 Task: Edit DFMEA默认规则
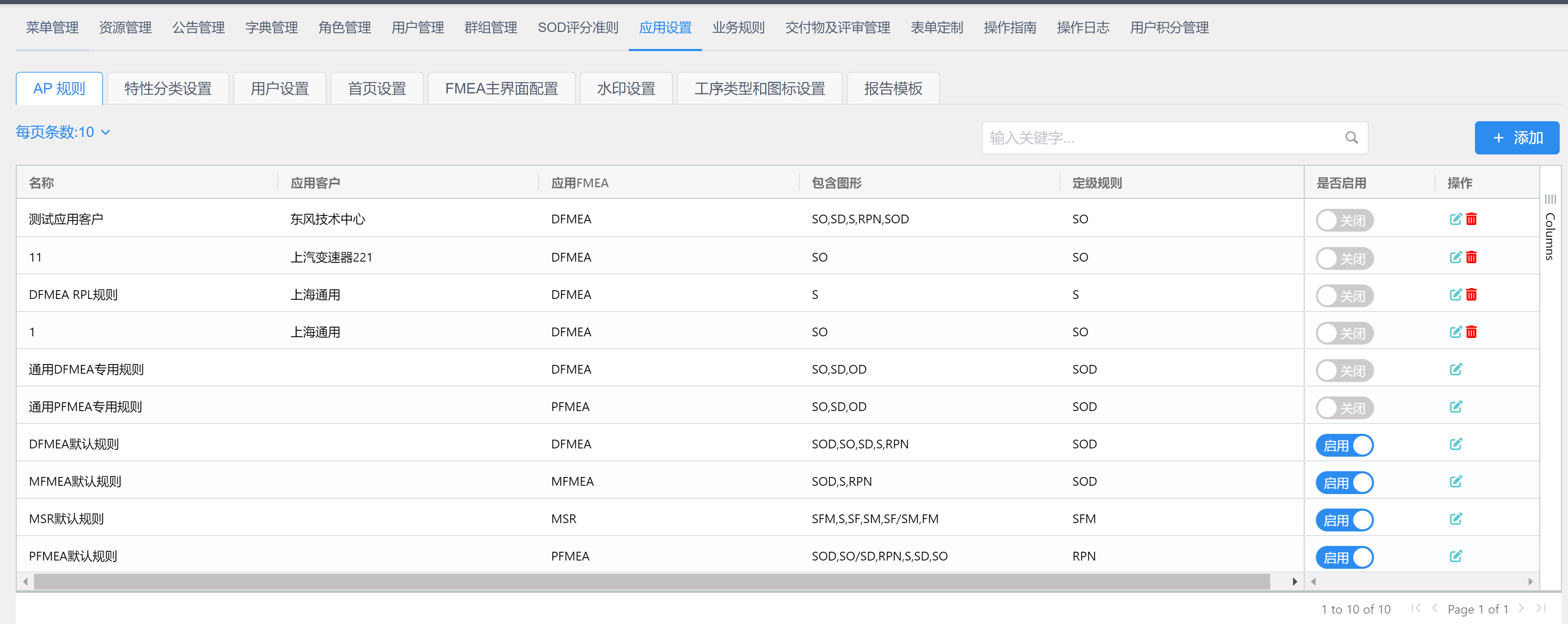[1455, 444]
